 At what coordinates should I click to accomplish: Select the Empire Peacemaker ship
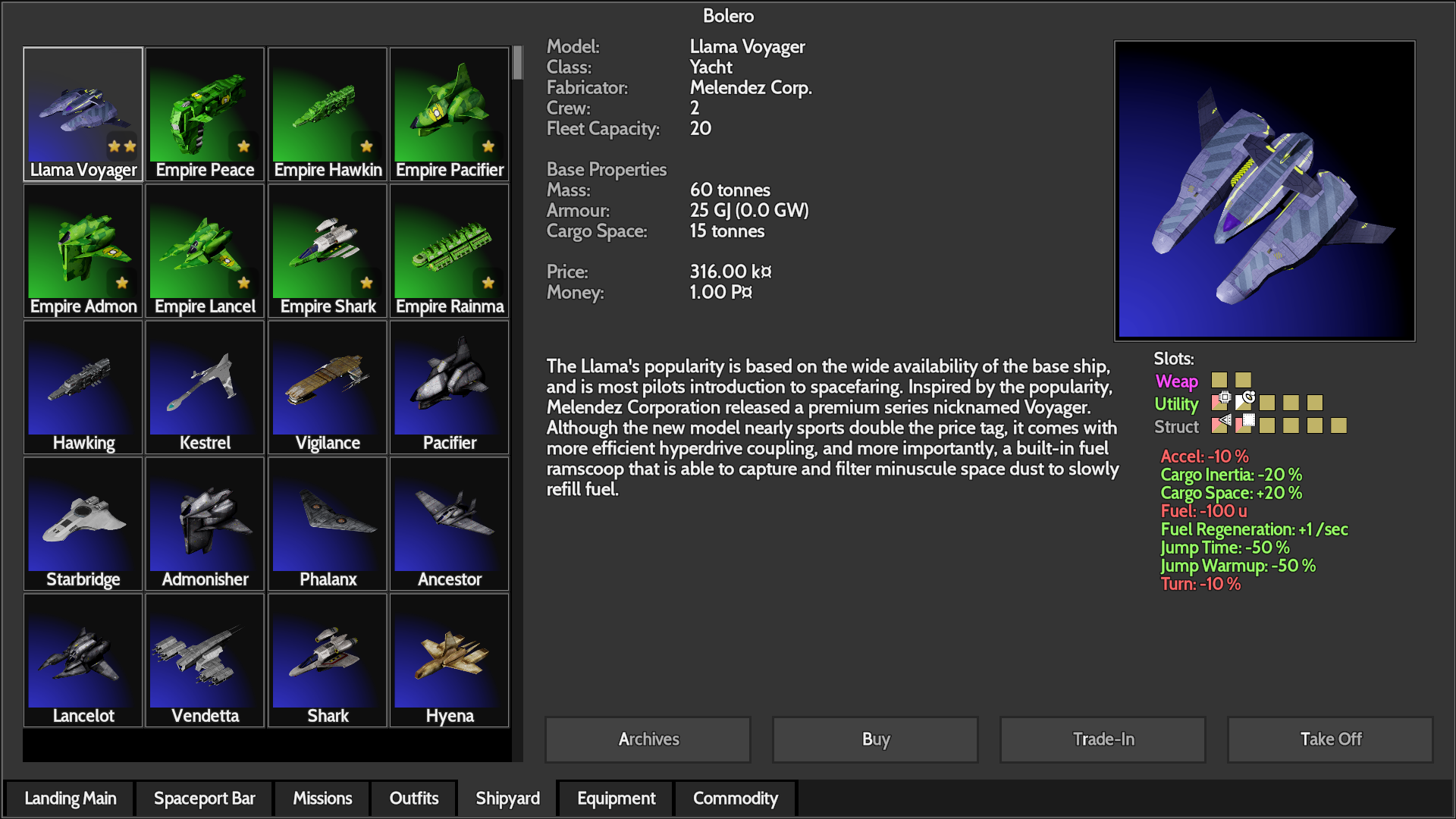coord(205,114)
